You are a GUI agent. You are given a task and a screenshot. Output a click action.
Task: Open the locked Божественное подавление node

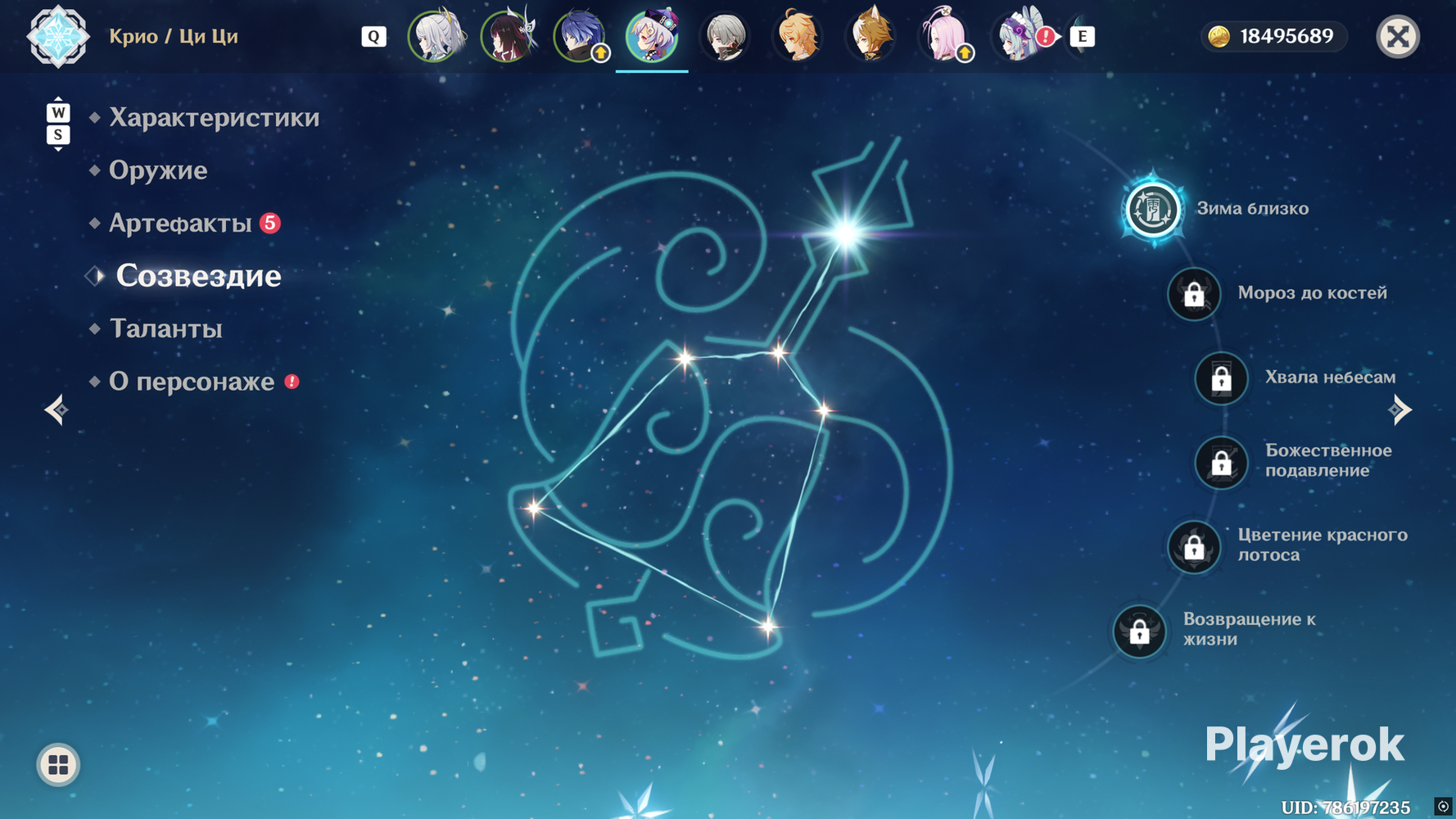pos(1221,463)
